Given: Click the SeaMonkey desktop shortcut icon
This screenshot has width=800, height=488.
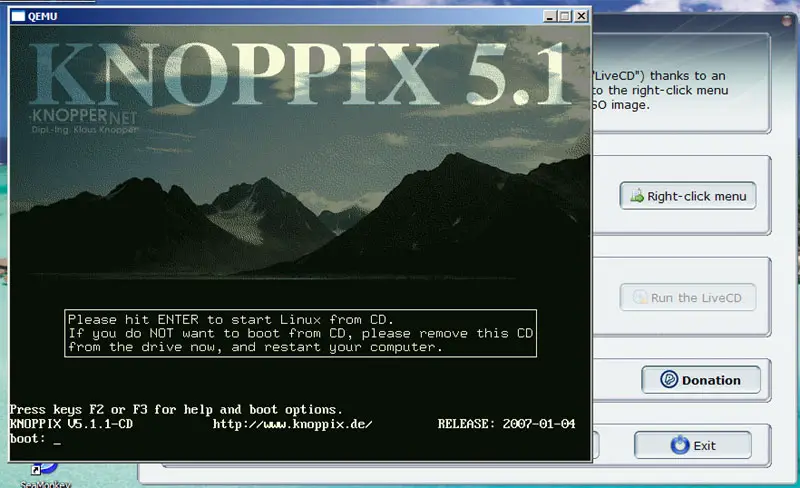Looking at the screenshot, I should (x=45, y=469).
